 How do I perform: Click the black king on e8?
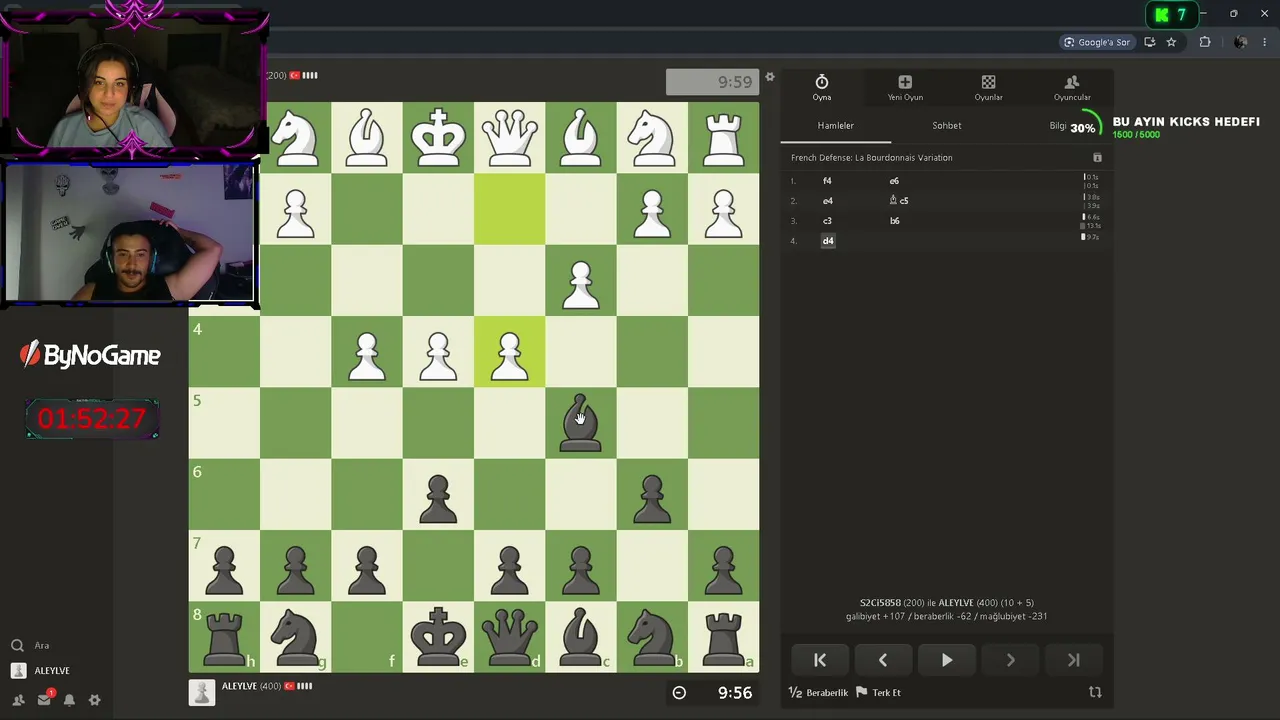[x=438, y=637]
